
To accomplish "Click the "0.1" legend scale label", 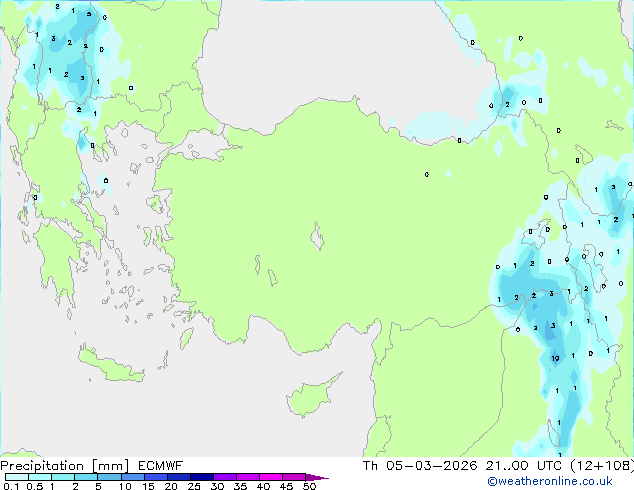I will point(11,486).
